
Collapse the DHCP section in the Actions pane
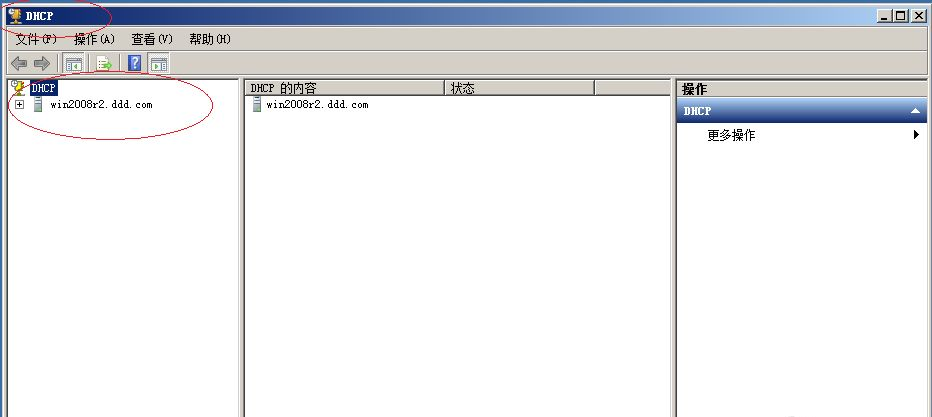(914, 111)
